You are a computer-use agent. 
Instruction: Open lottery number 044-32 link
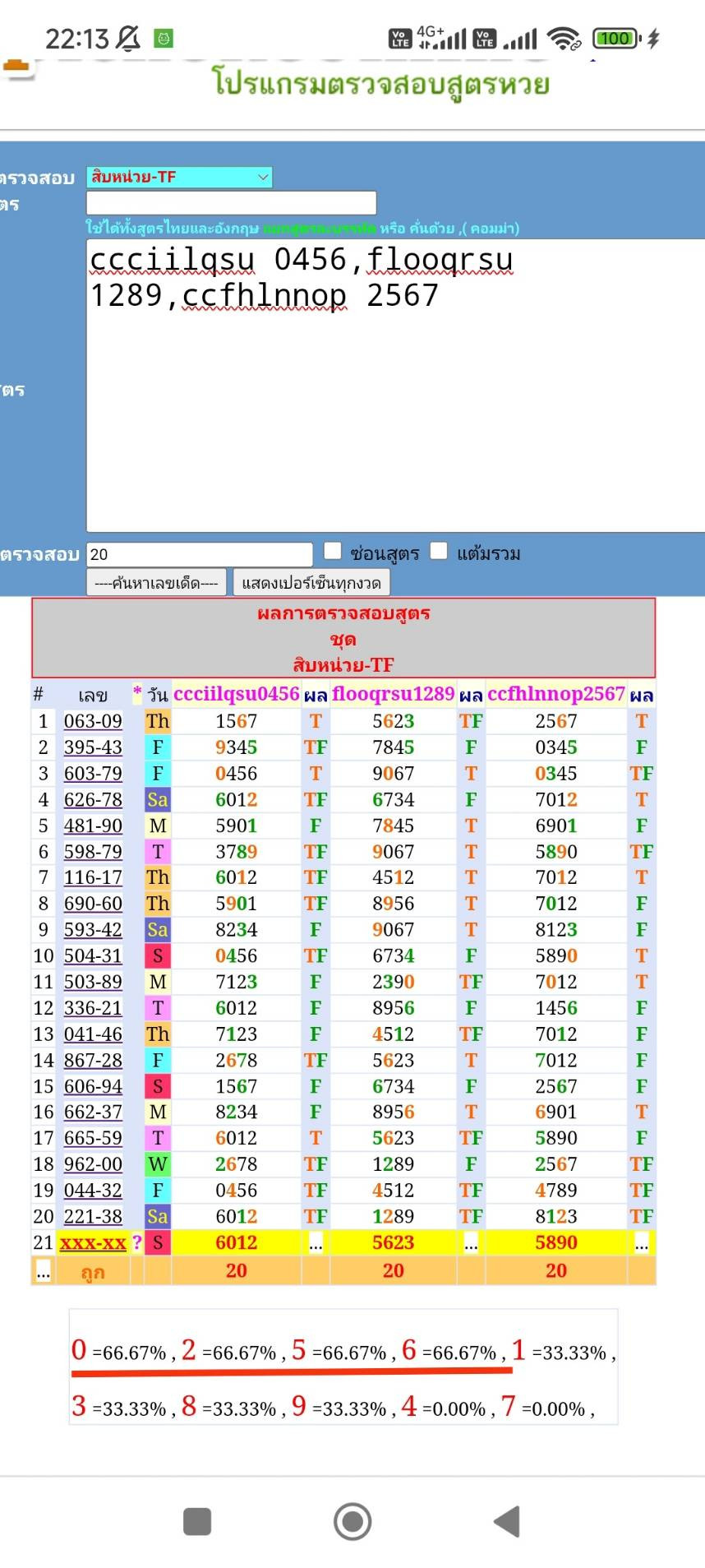point(93,1190)
